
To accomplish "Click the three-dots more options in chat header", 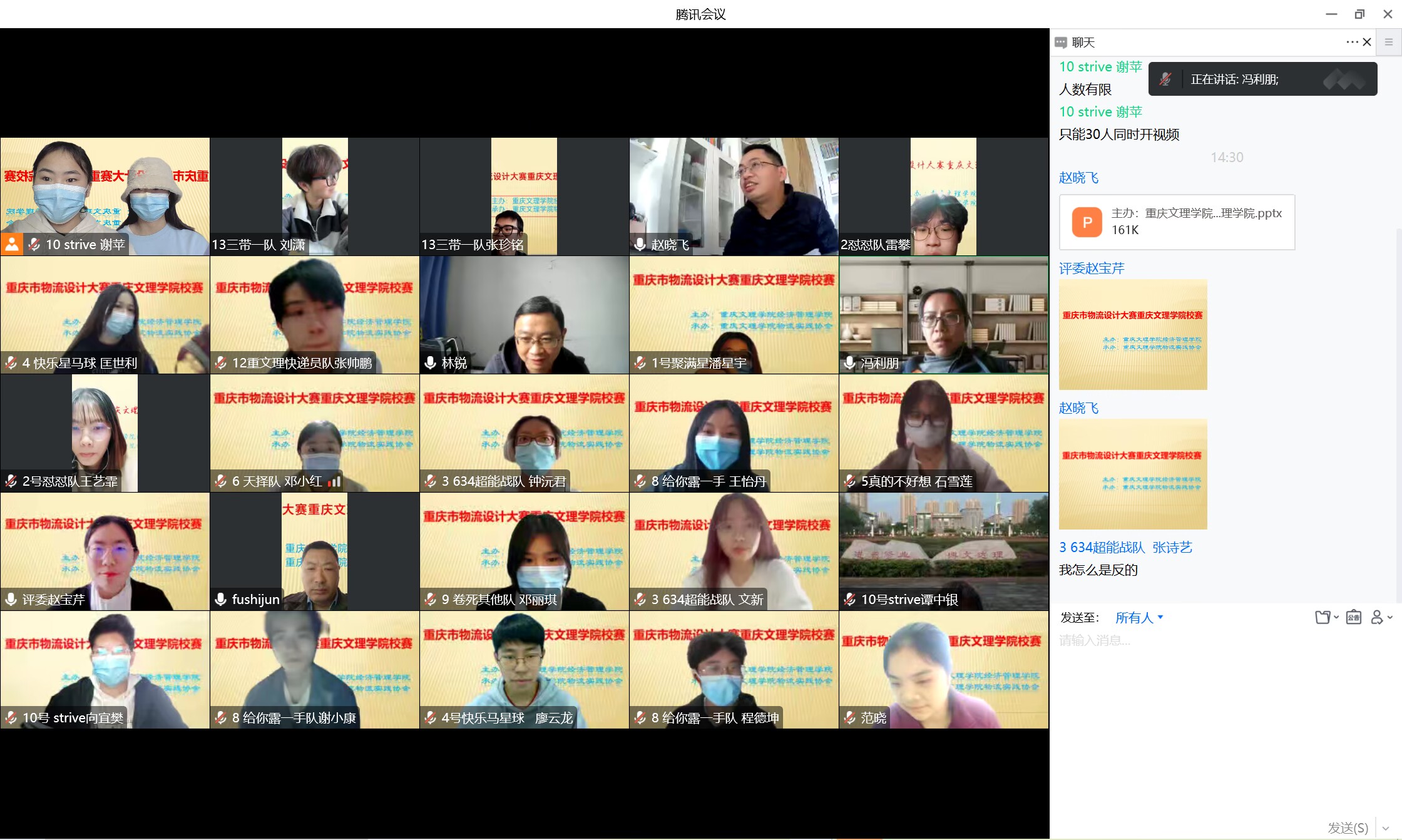I will (1352, 42).
